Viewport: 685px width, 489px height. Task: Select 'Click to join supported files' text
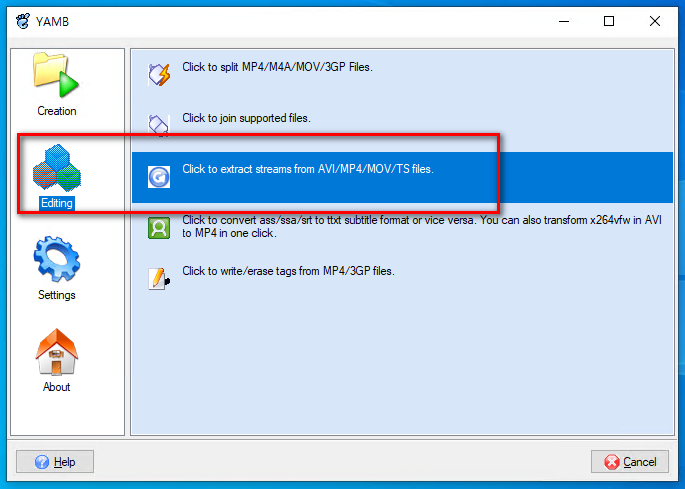pyautogui.click(x=246, y=118)
